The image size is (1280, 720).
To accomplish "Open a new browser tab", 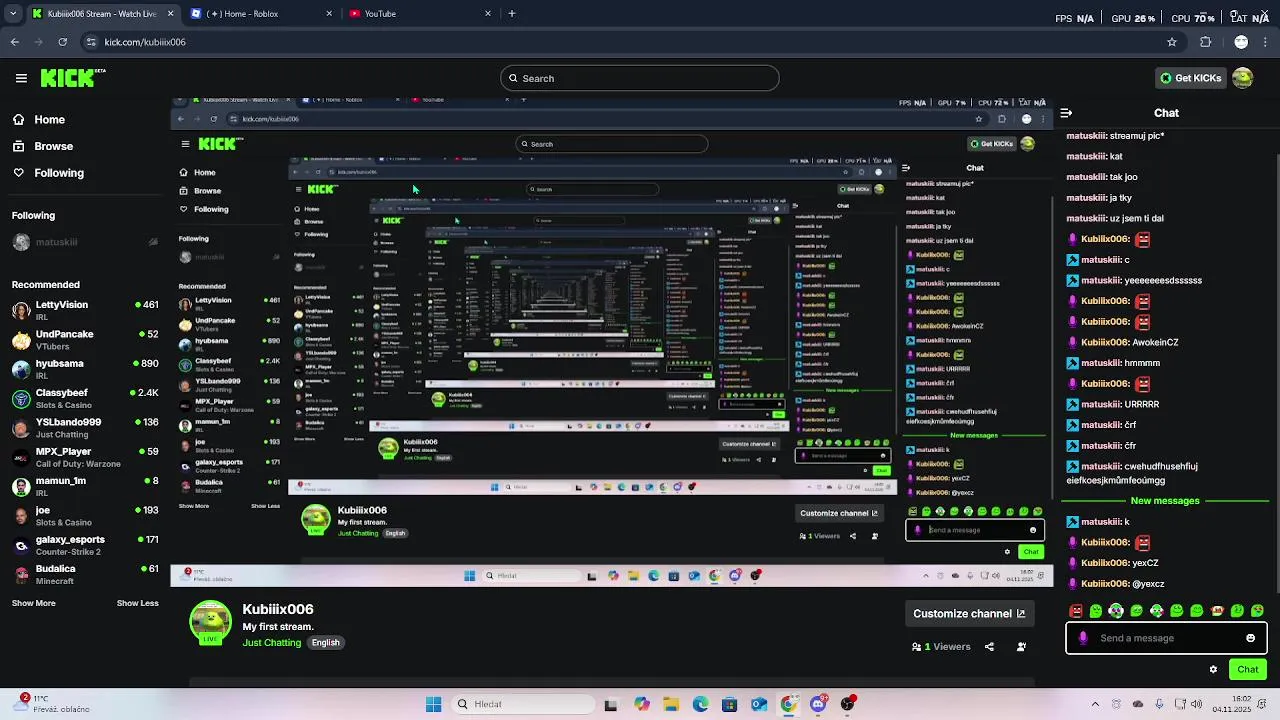I will pos(512,14).
